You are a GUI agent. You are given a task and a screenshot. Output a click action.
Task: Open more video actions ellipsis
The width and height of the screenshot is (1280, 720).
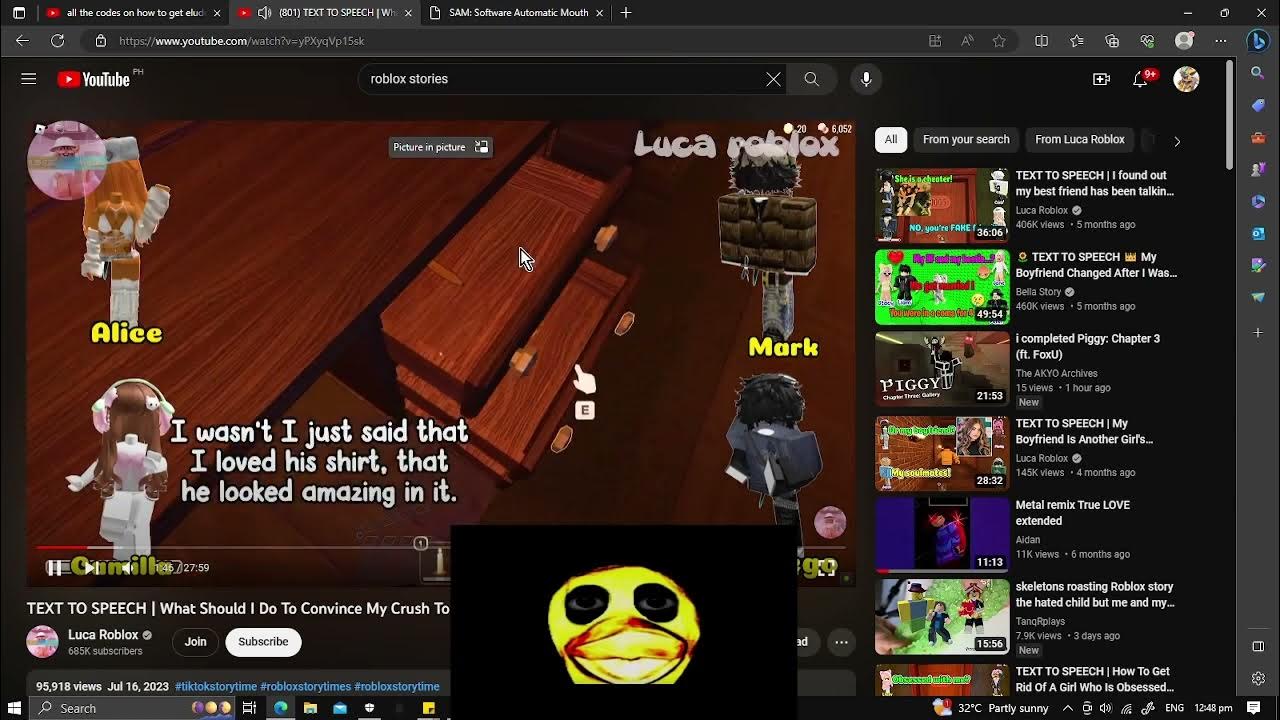coord(842,642)
